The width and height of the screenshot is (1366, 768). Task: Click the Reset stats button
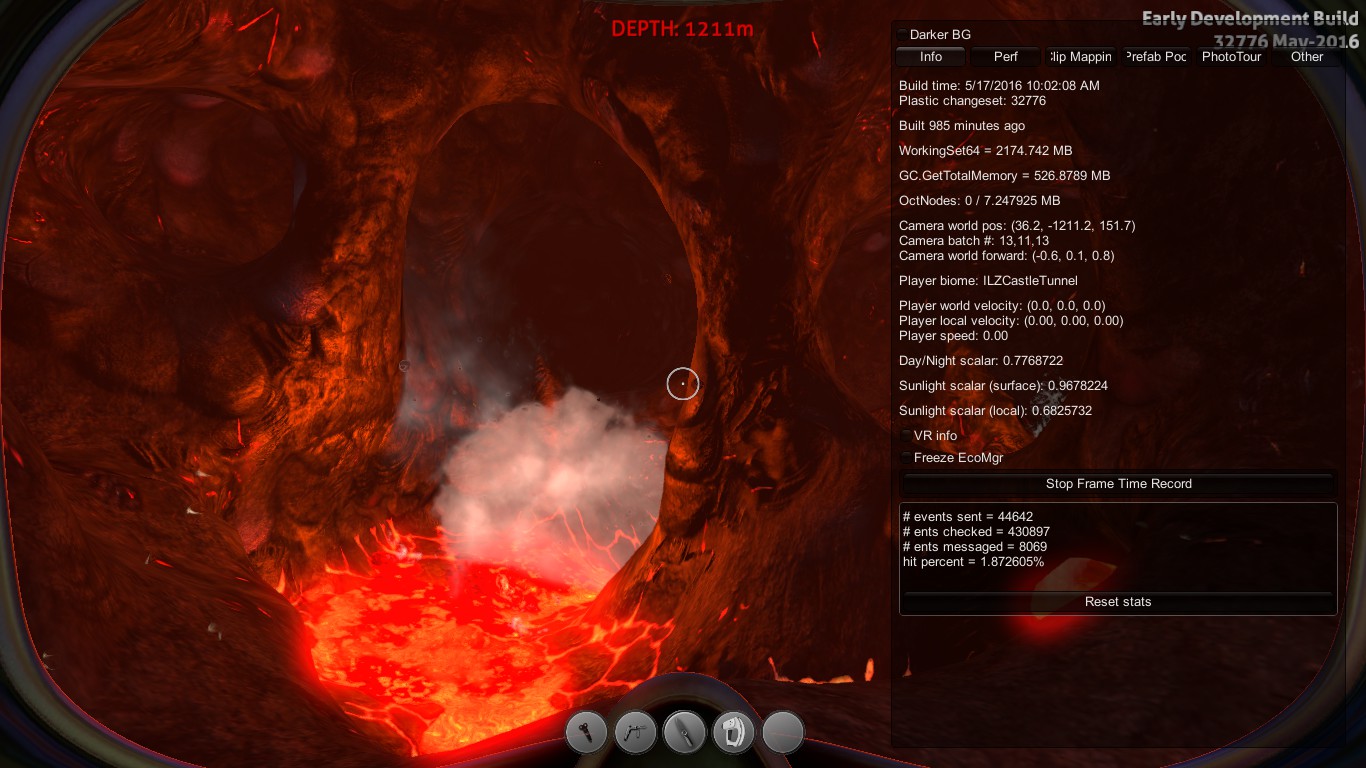click(1118, 602)
